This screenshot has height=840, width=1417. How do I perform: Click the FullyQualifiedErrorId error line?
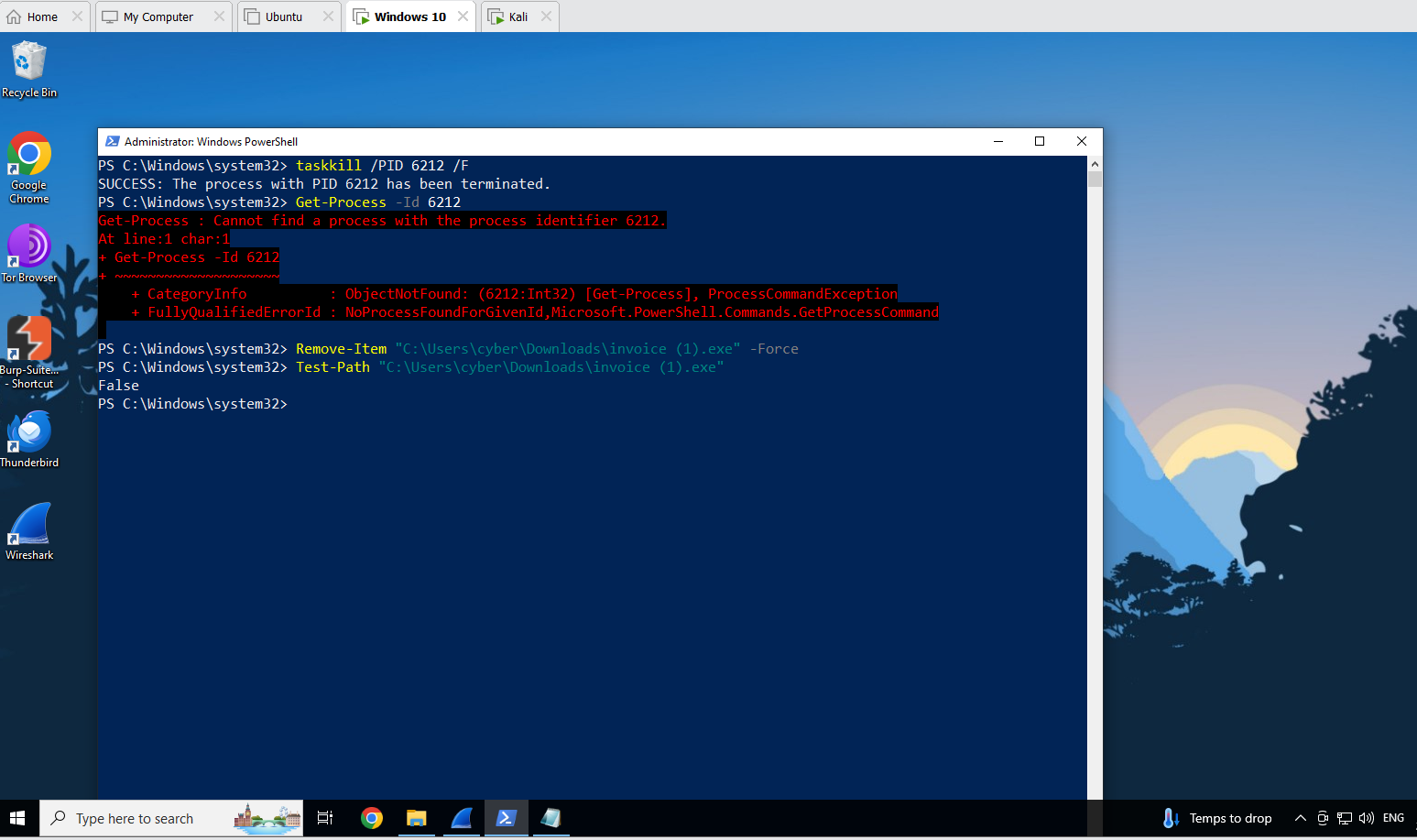pyautogui.click(x=535, y=312)
